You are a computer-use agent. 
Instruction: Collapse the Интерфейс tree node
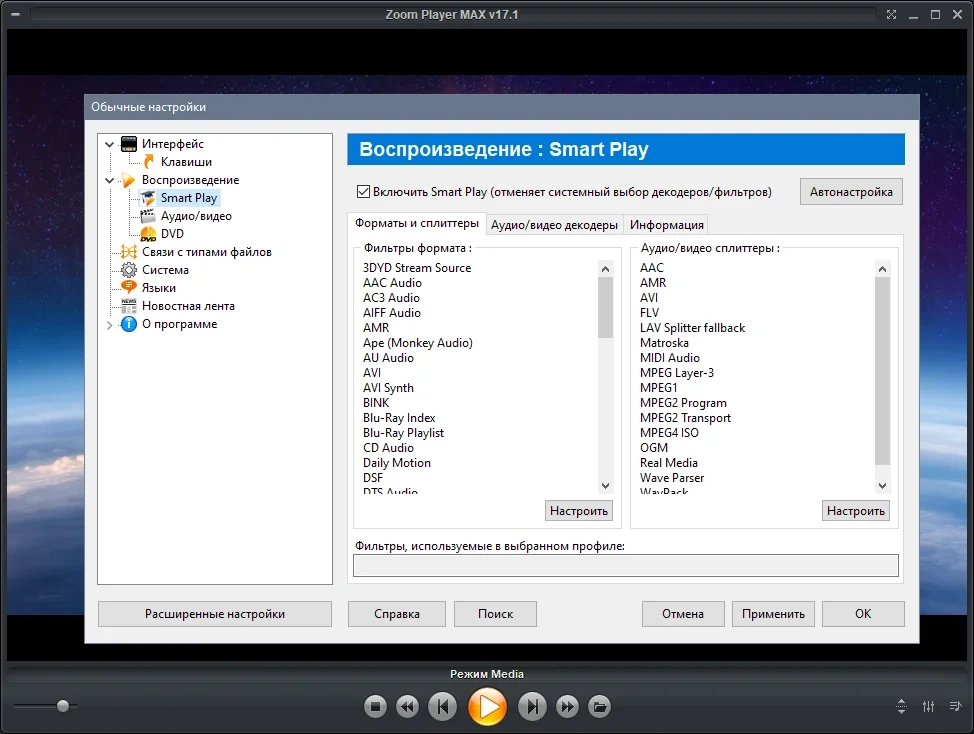coord(110,145)
